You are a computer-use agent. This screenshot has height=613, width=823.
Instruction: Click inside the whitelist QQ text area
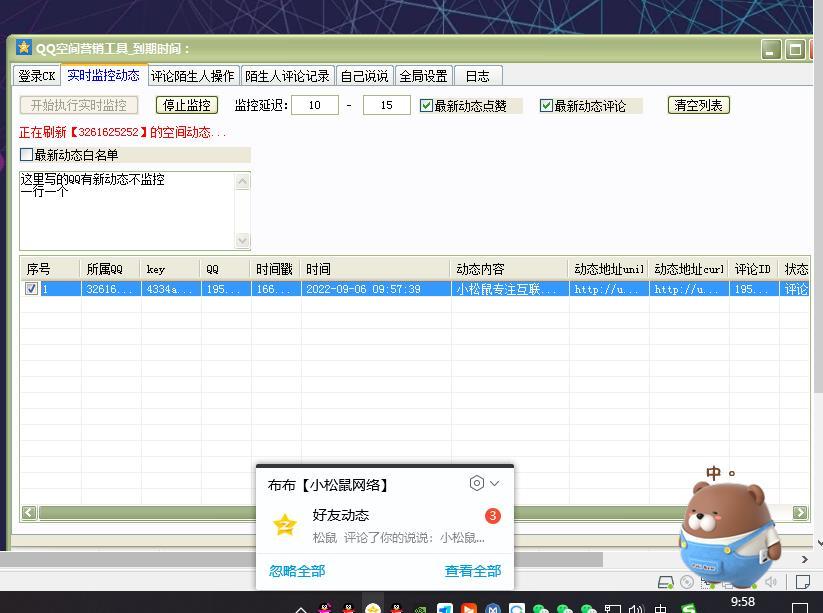(x=127, y=210)
